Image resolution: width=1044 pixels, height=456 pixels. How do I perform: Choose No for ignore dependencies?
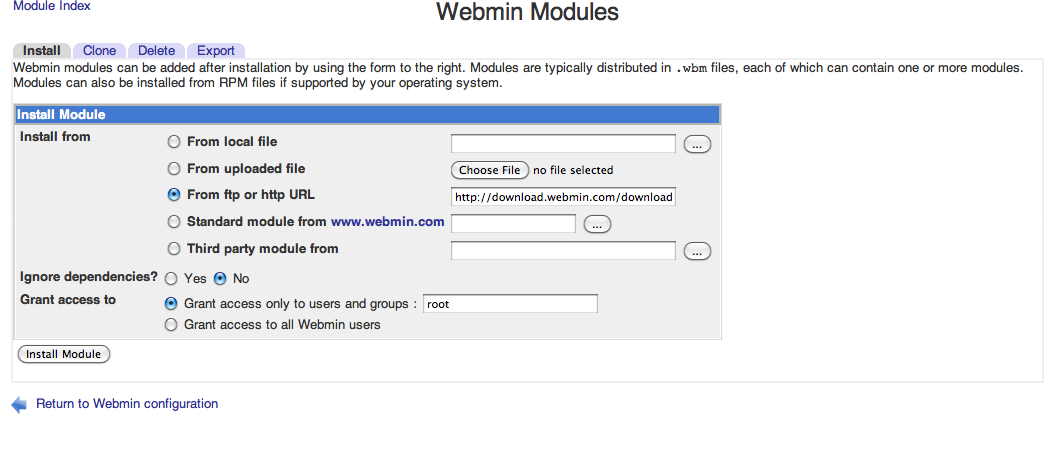[220, 278]
